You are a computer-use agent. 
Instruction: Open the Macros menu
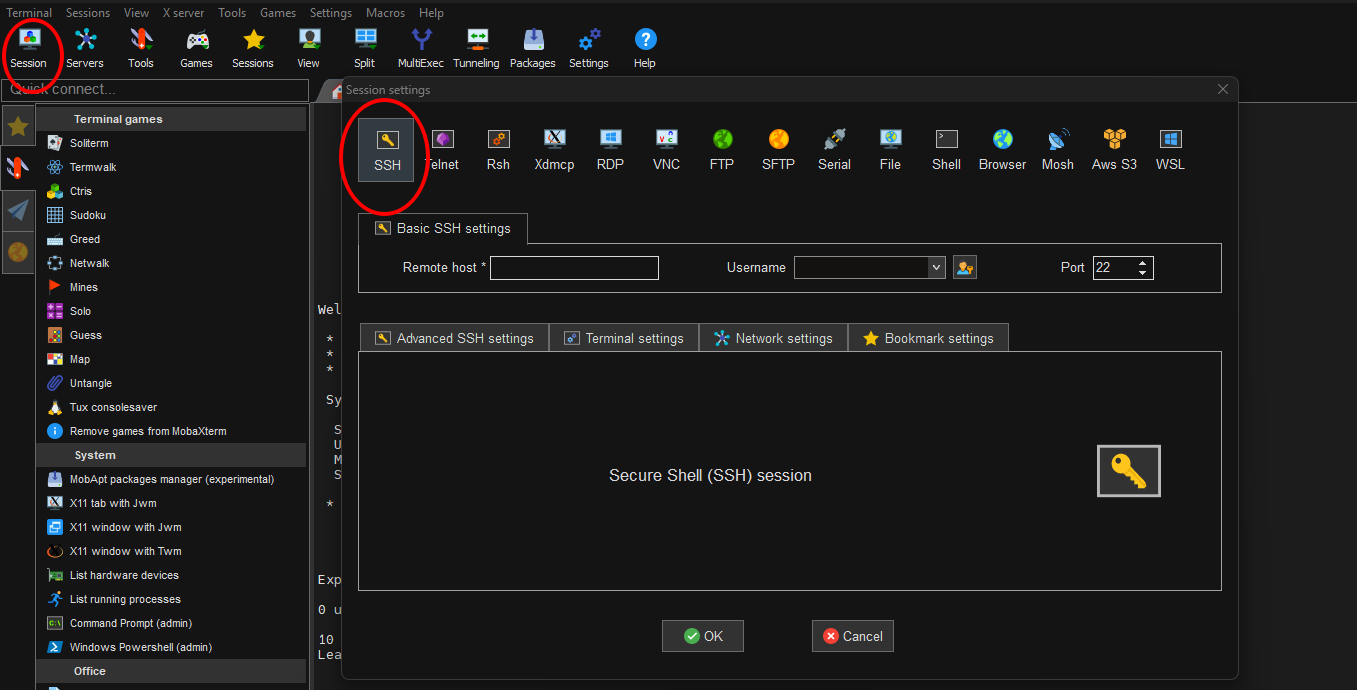coord(385,13)
